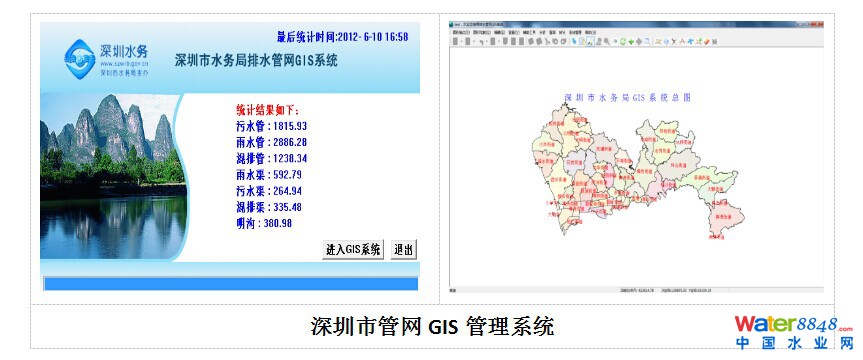Click the highlighted selected tool in toolbar

pos(591,41)
